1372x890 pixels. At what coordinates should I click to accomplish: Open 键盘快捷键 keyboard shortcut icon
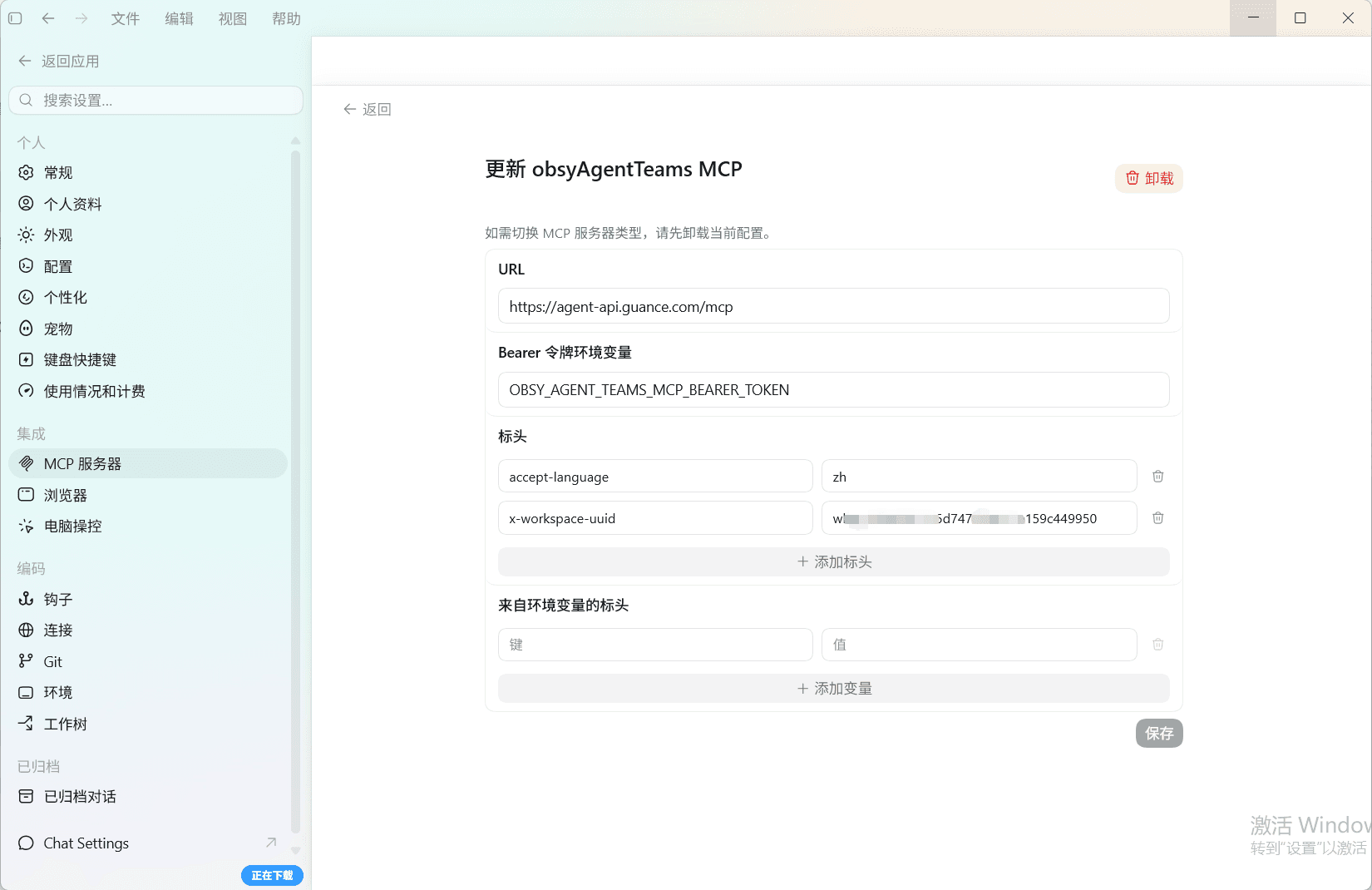[26, 359]
